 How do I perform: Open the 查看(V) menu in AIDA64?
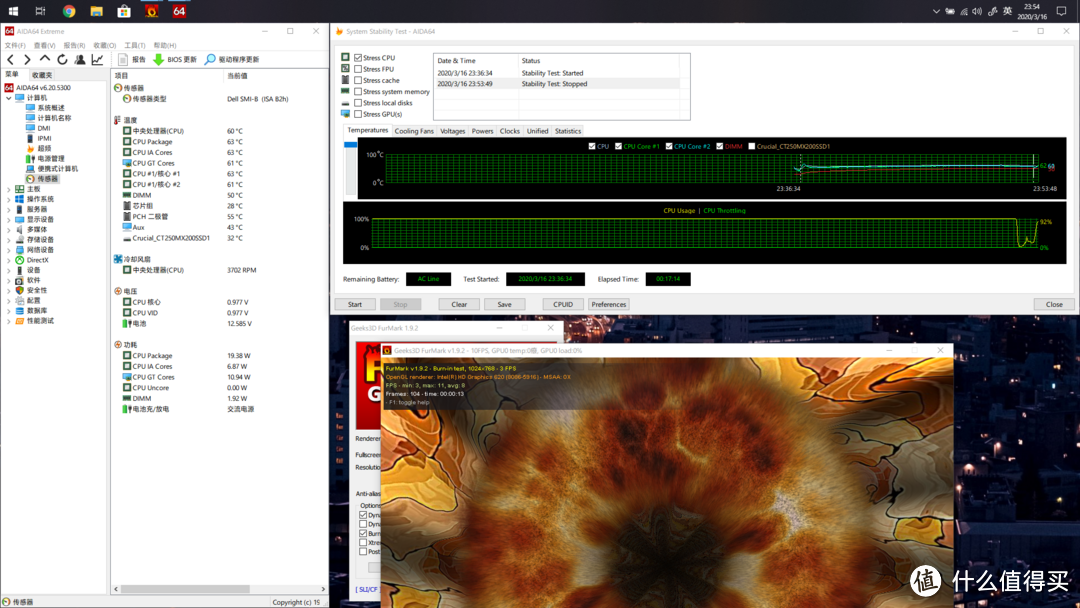pos(44,45)
